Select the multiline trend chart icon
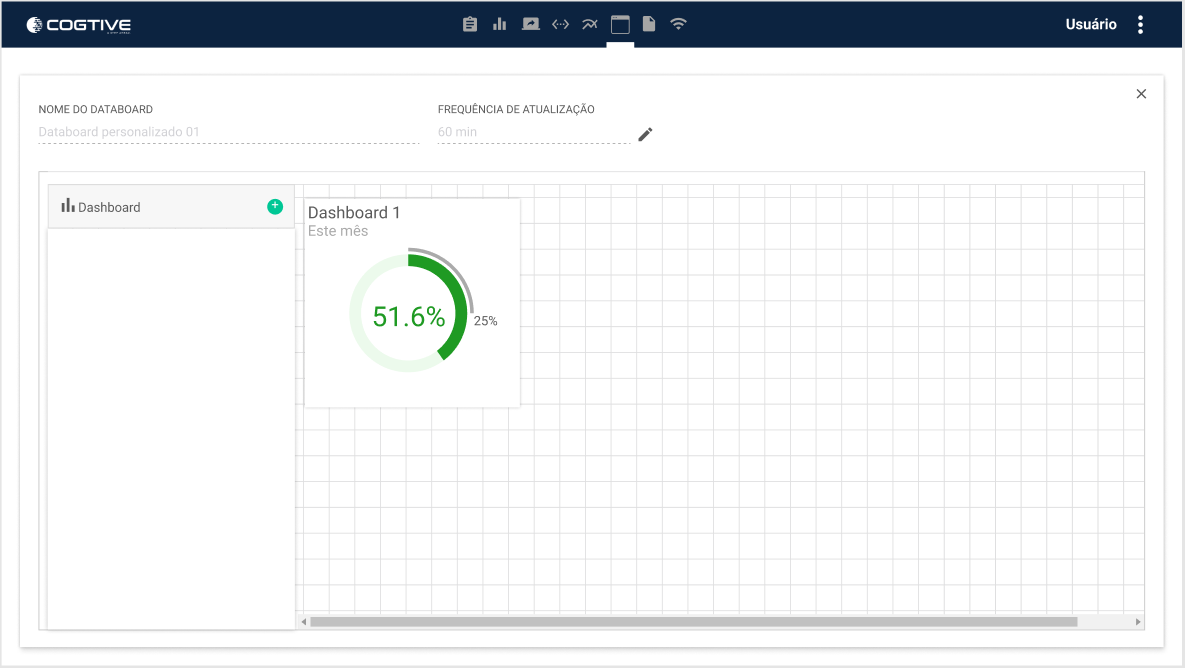Screen dimensions: 1185x668 [x=589, y=24]
